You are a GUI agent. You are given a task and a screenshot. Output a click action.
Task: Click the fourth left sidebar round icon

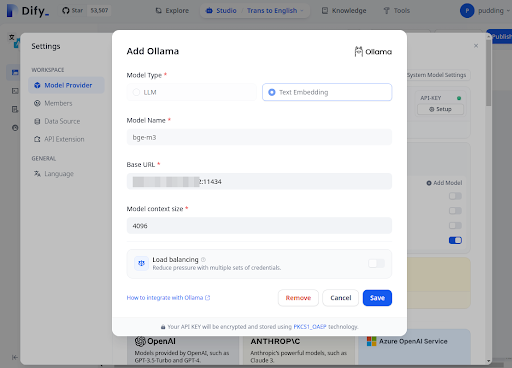(15, 128)
